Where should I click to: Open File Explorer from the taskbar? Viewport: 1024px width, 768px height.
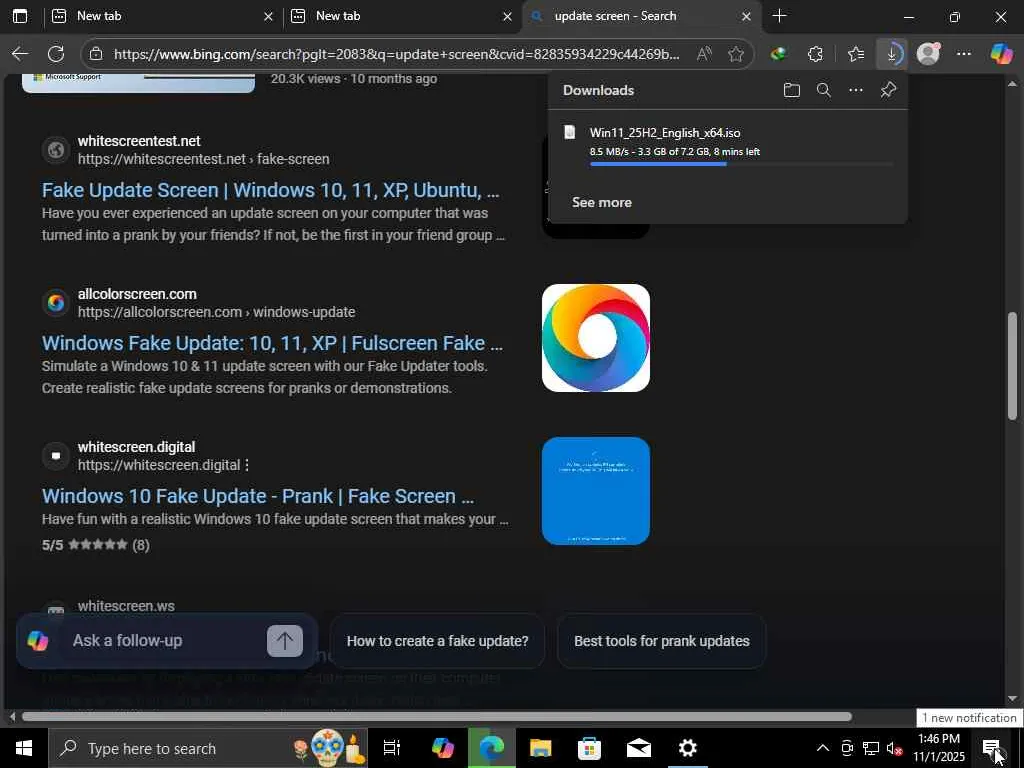[540, 748]
